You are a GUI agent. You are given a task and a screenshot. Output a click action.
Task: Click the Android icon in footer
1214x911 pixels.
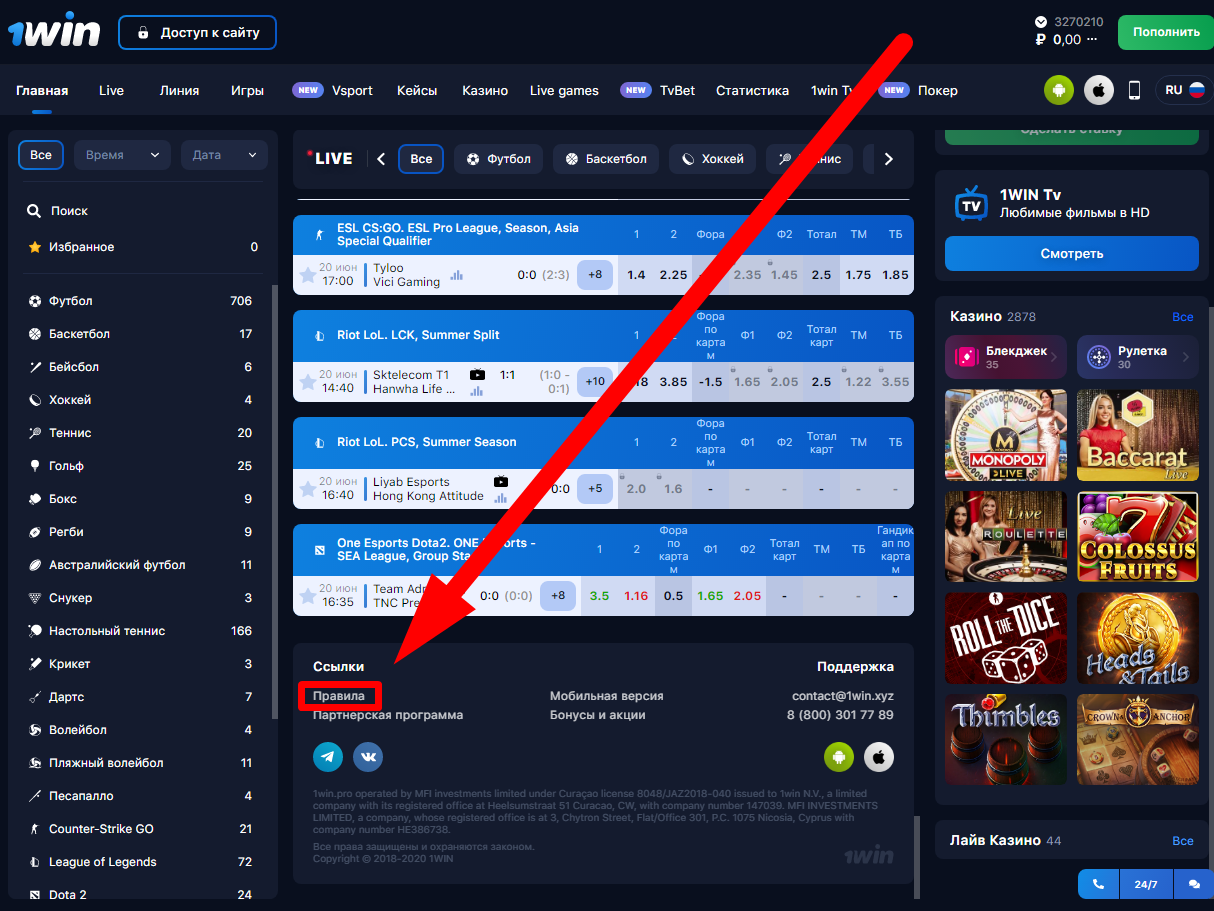(x=839, y=757)
